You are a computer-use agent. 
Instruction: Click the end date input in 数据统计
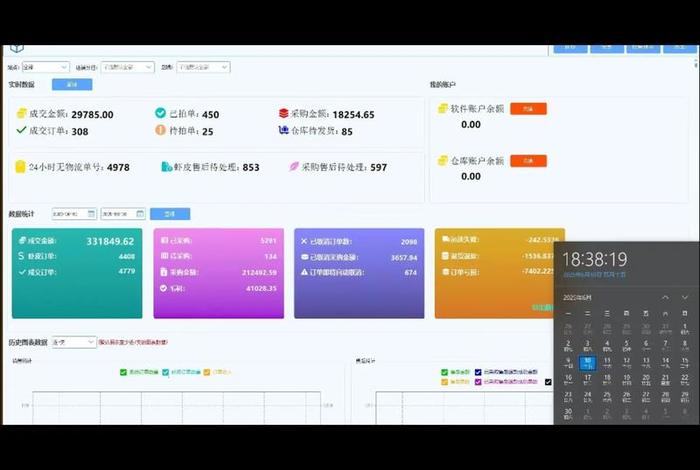point(123,214)
